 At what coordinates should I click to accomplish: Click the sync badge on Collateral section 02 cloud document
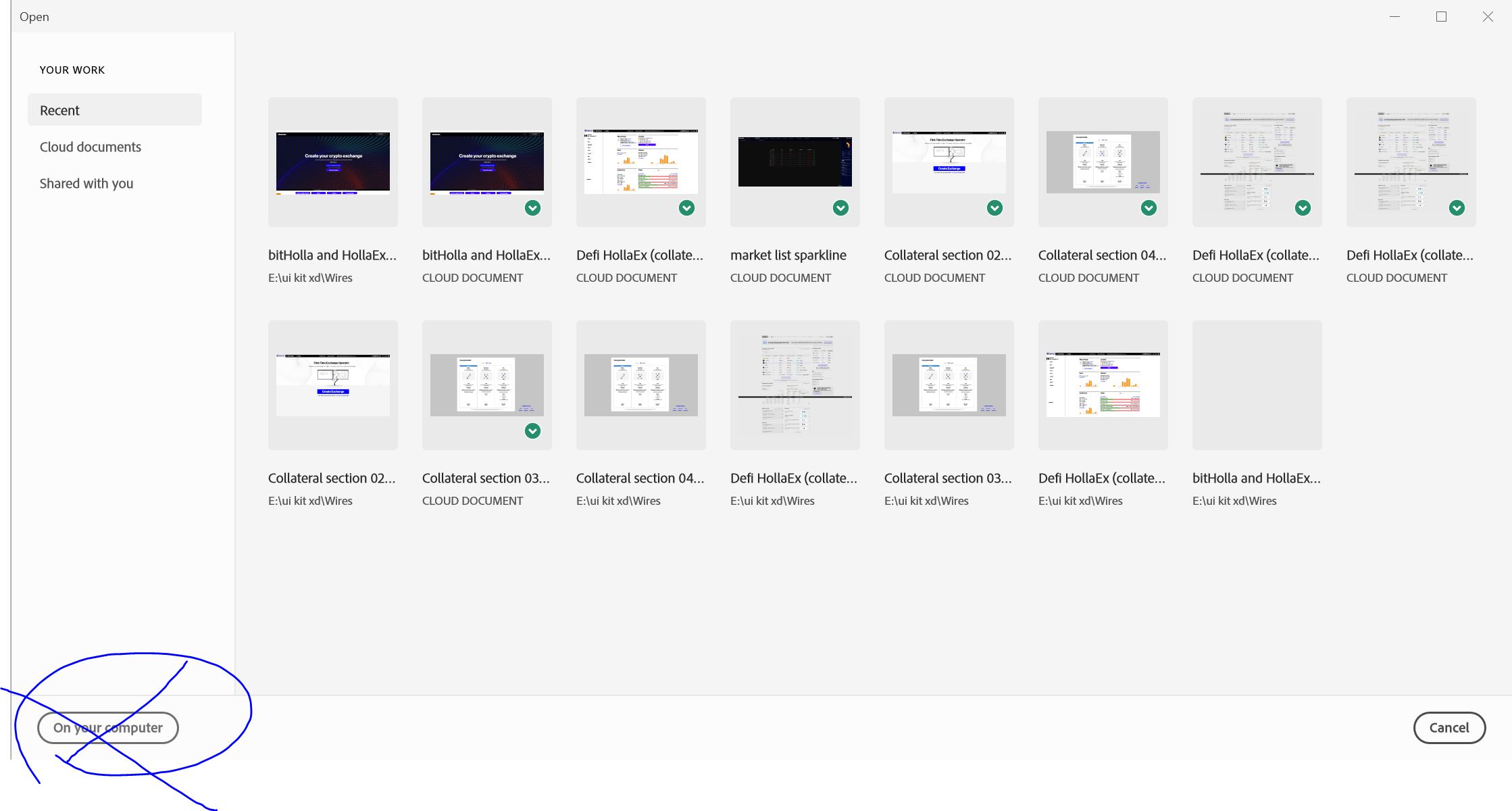(x=993, y=208)
